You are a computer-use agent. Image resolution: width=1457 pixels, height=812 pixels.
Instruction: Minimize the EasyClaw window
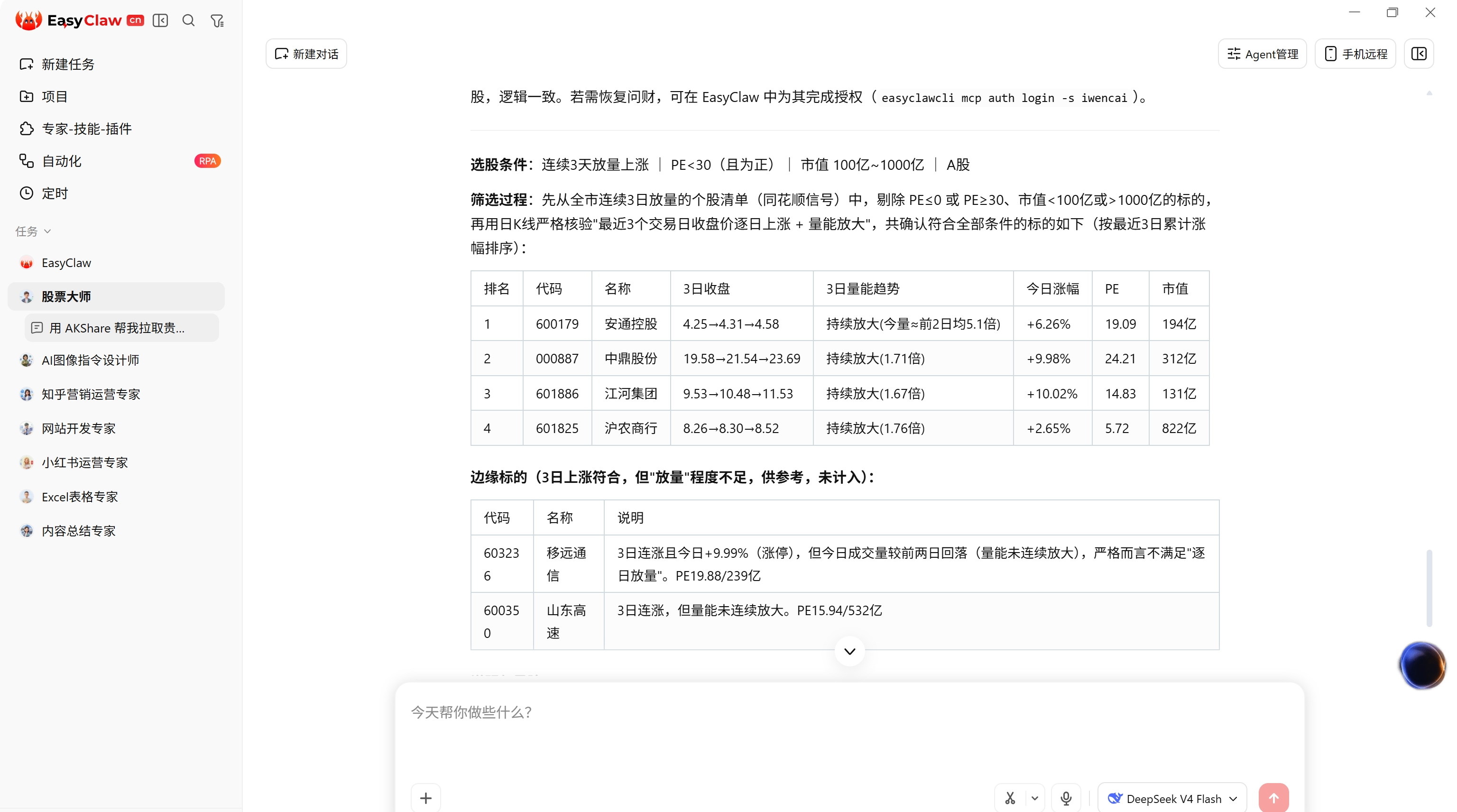pyautogui.click(x=1354, y=12)
